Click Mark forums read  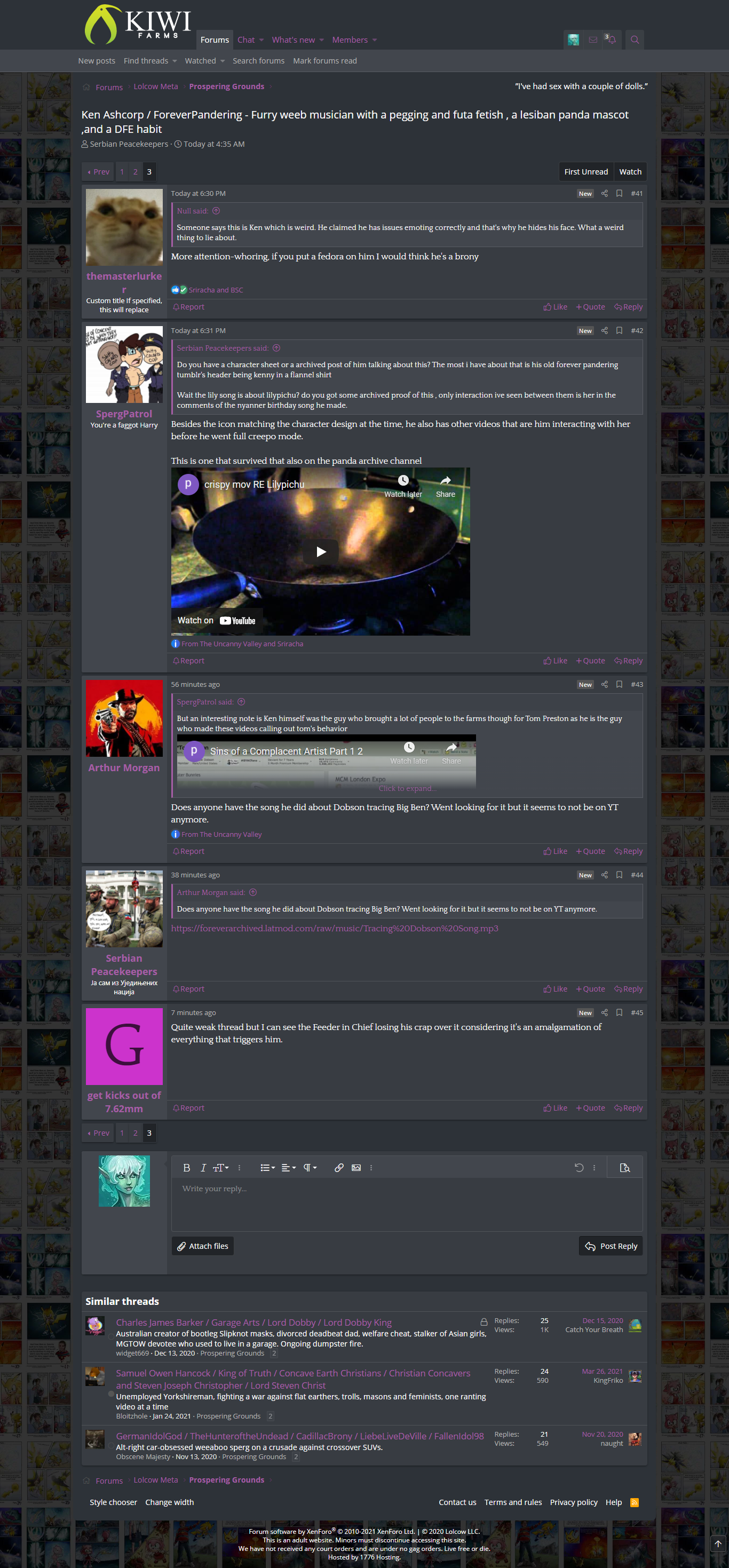(x=325, y=61)
